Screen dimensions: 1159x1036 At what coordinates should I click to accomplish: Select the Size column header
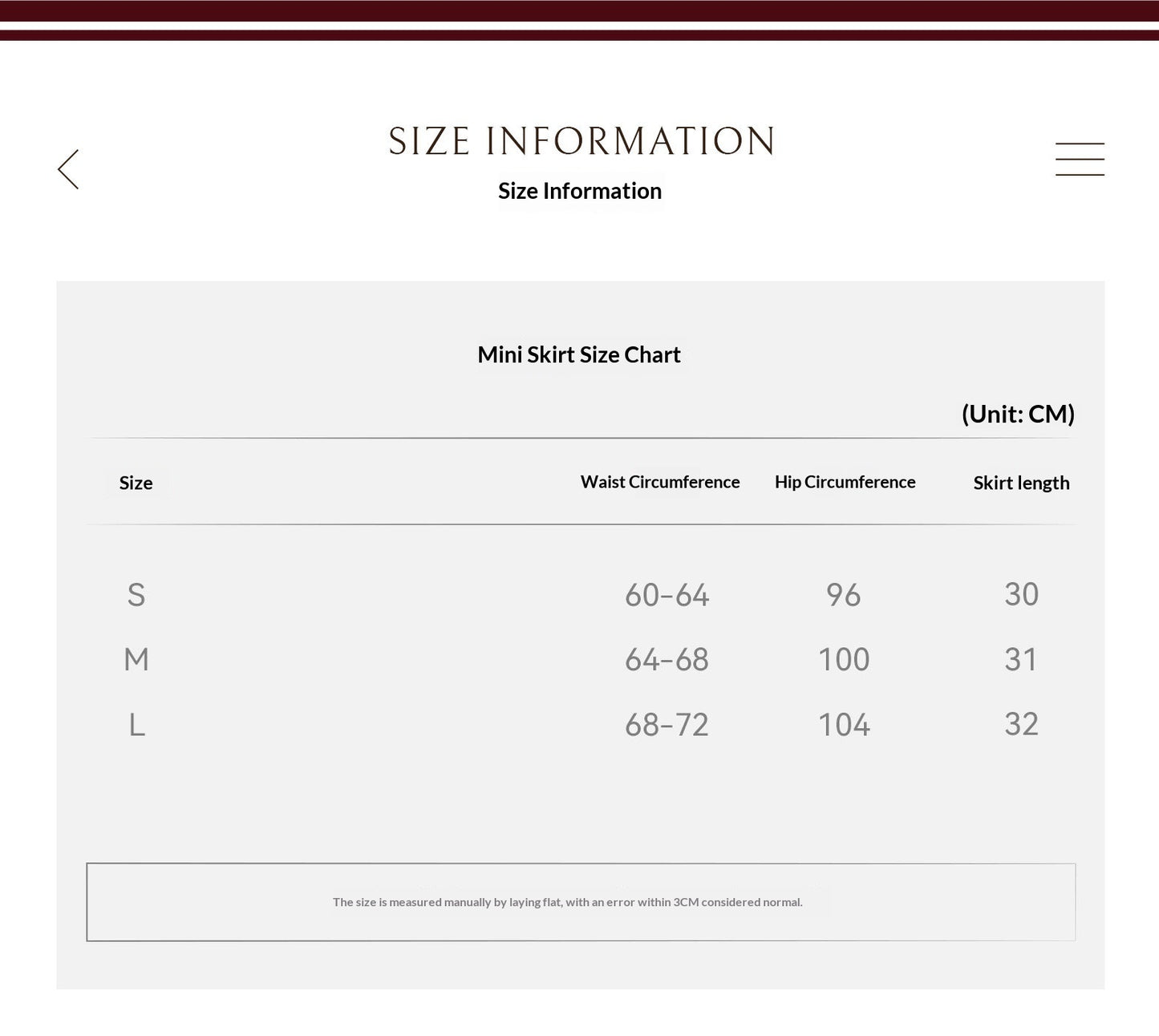[x=136, y=483]
